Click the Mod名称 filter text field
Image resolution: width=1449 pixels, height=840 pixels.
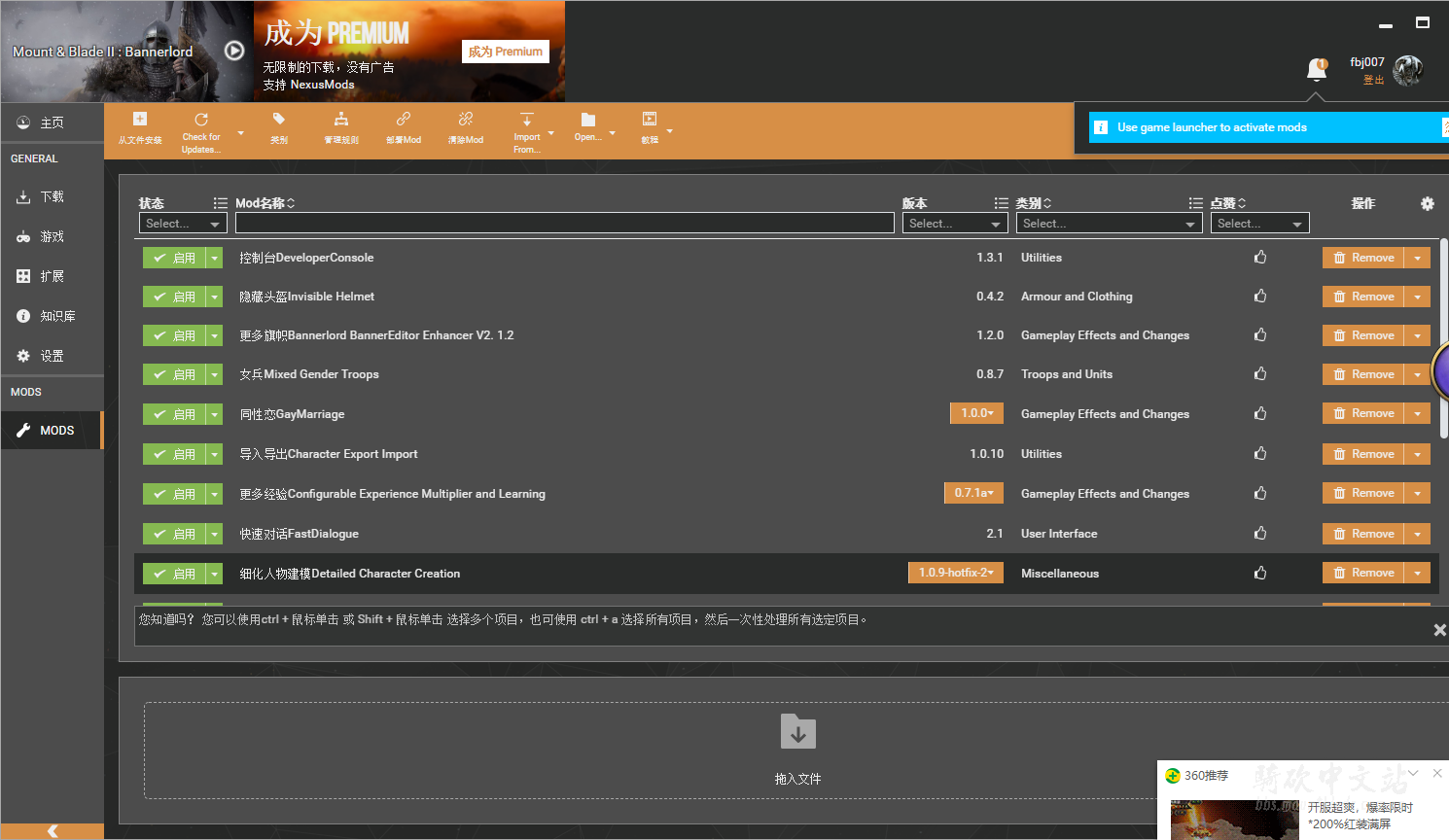565,224
